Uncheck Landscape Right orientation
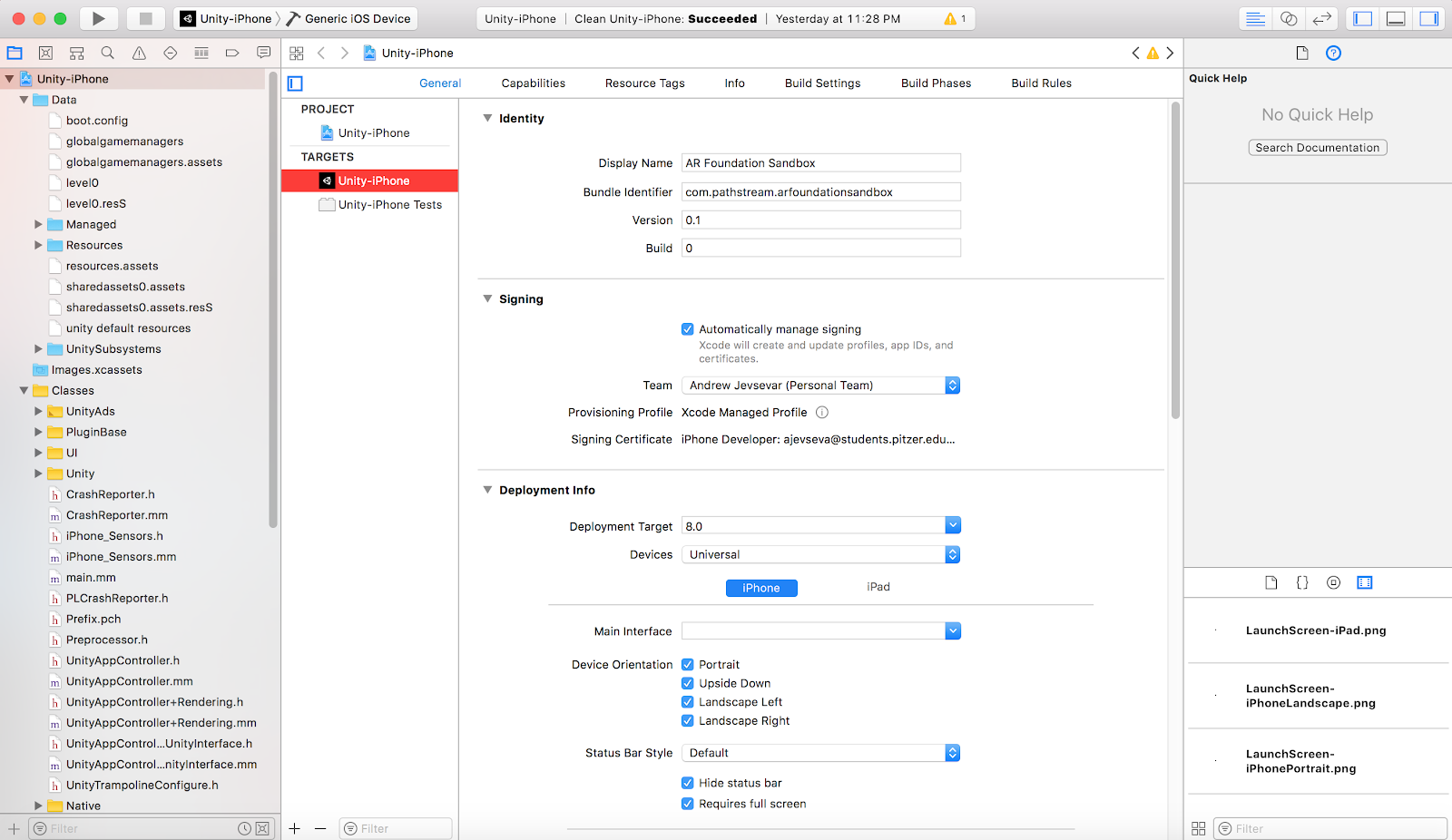The image size is (1452, 840). 688,721
